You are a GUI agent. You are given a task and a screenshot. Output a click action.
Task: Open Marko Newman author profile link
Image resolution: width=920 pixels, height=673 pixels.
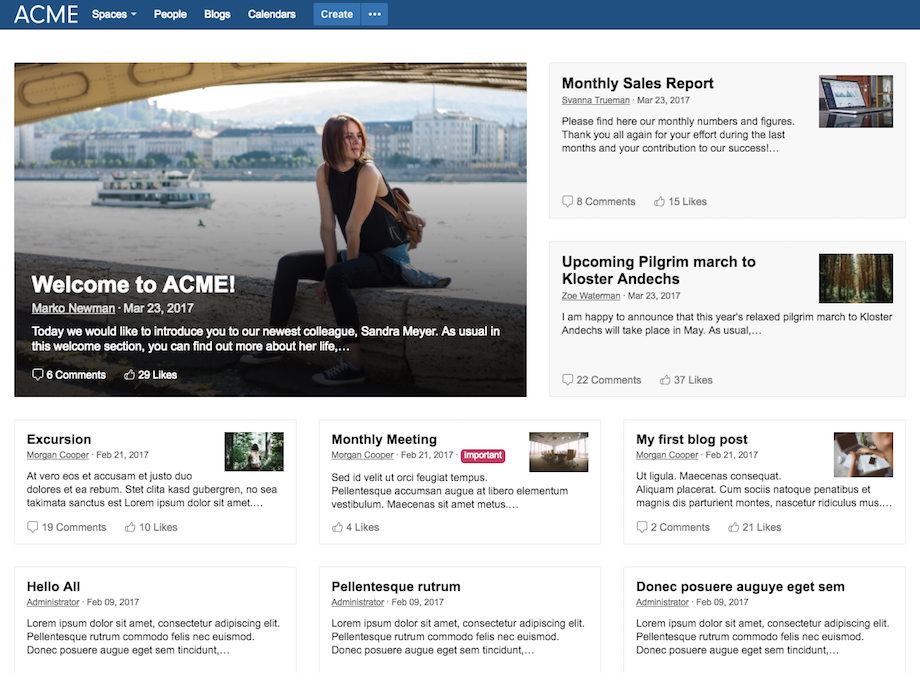click(x=73, y=308)
